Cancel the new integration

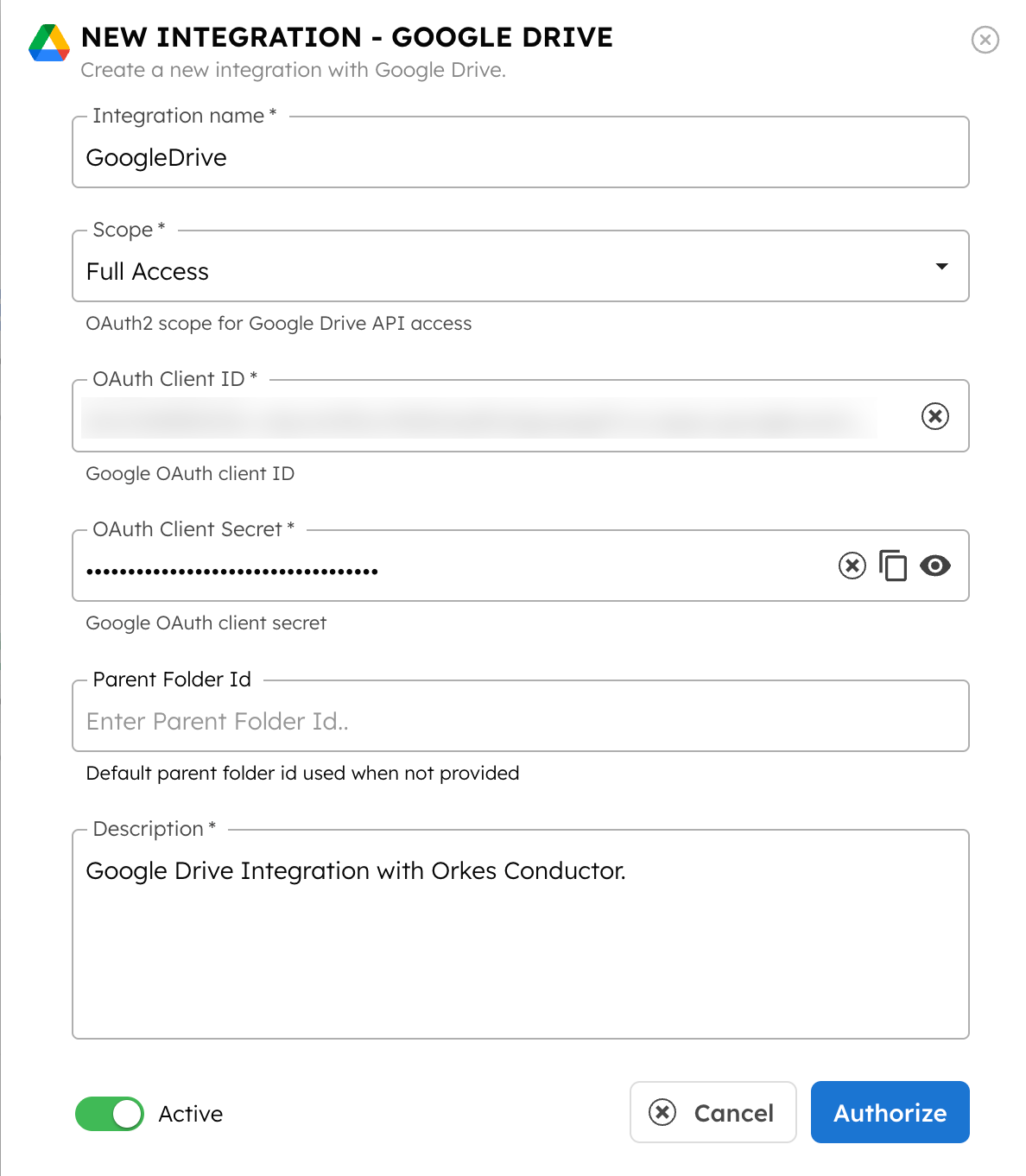coord(713,1112)
